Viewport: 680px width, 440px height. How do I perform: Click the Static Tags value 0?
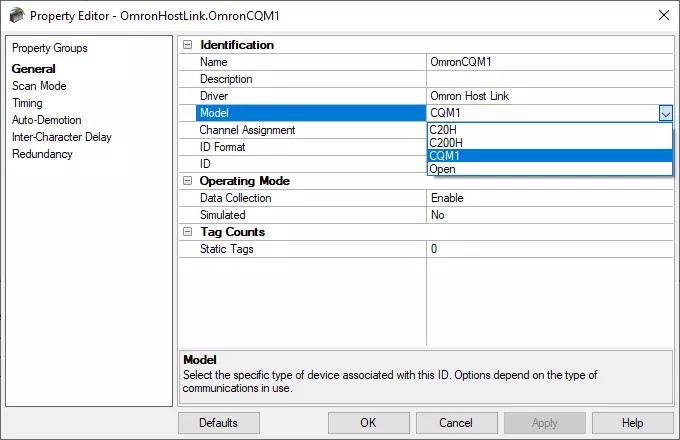click(x=549, y=249)
